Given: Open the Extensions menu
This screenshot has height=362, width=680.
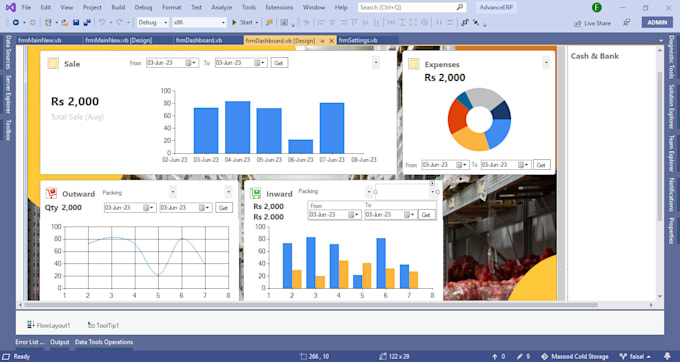Looking at the screenshot, I should click(279, 7).
